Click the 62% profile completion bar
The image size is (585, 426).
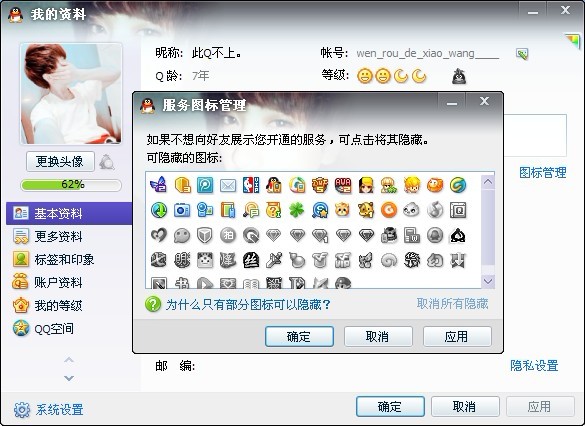71,185
